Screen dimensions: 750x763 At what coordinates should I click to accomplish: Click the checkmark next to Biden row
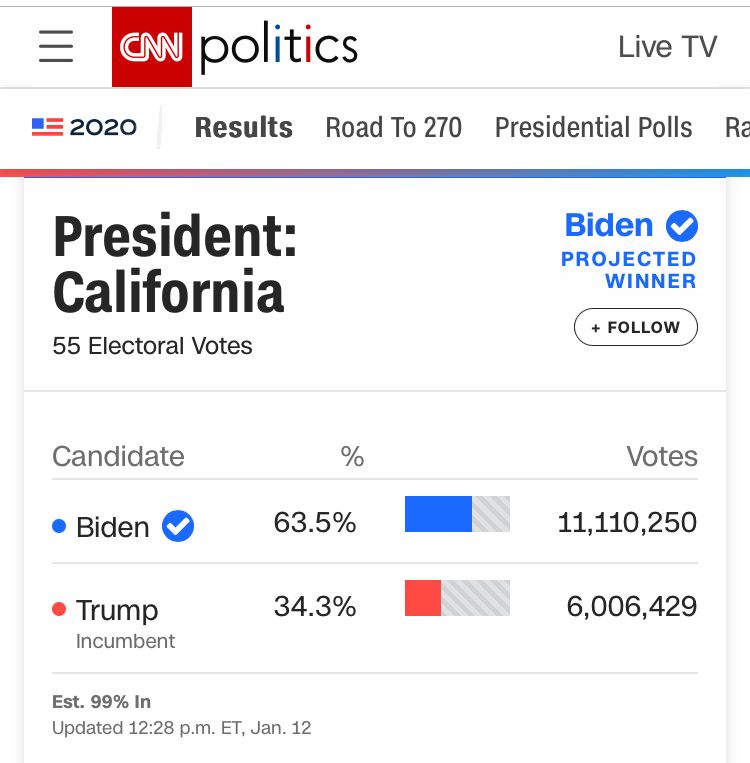coord(178,526)
